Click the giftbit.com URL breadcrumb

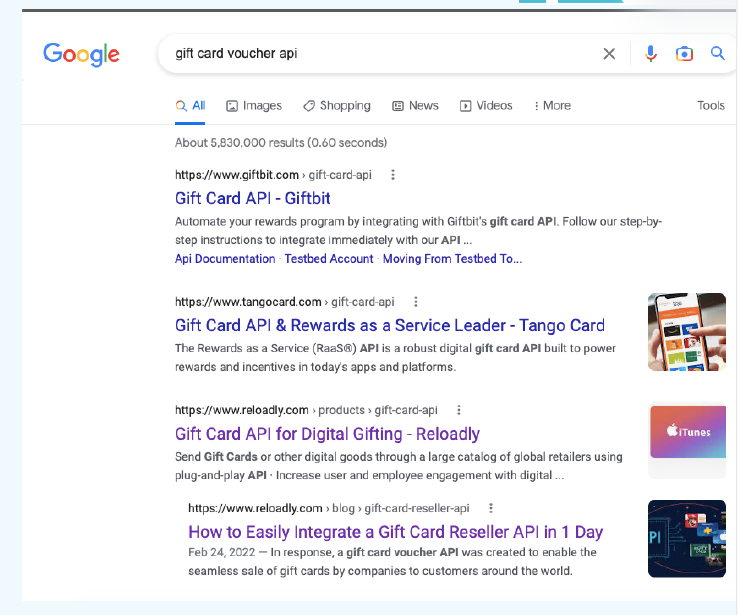point(273,175)
